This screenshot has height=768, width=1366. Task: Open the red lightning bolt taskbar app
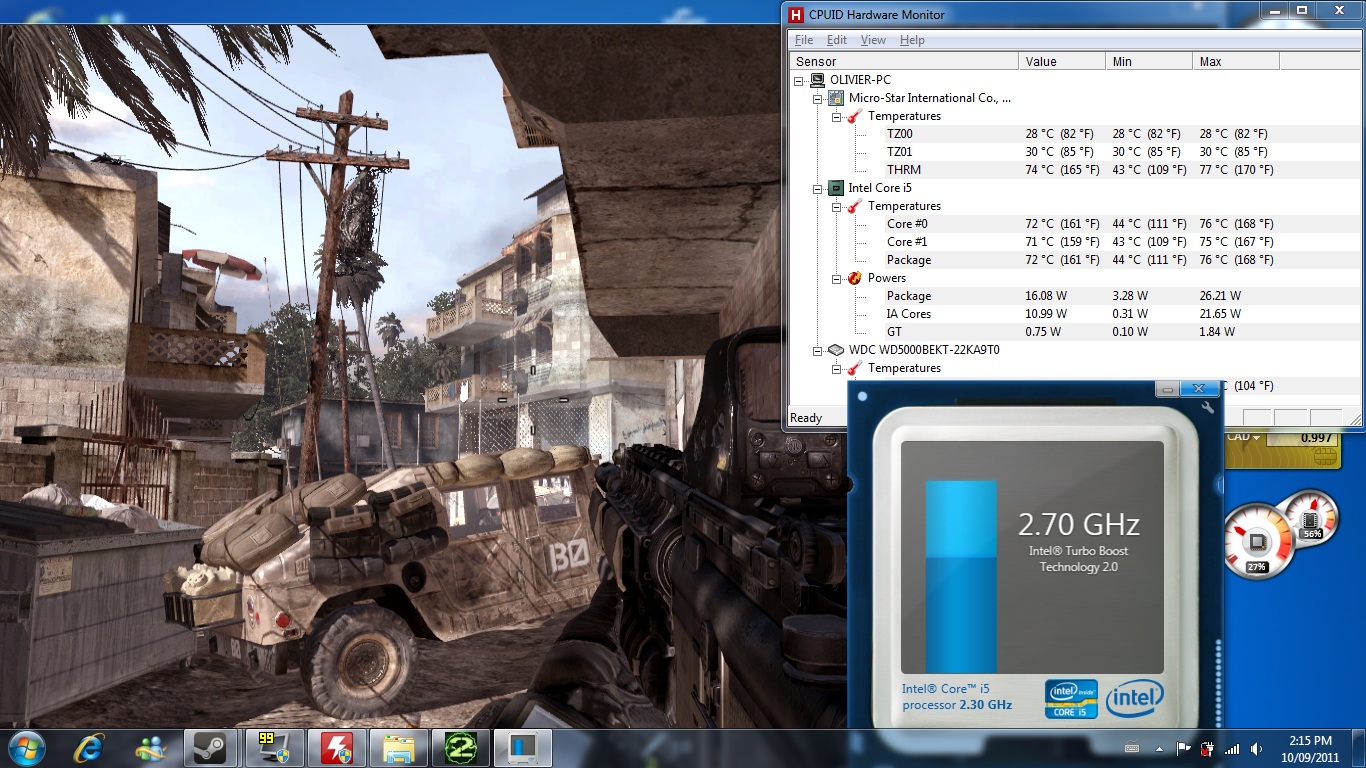click(335, 748)
